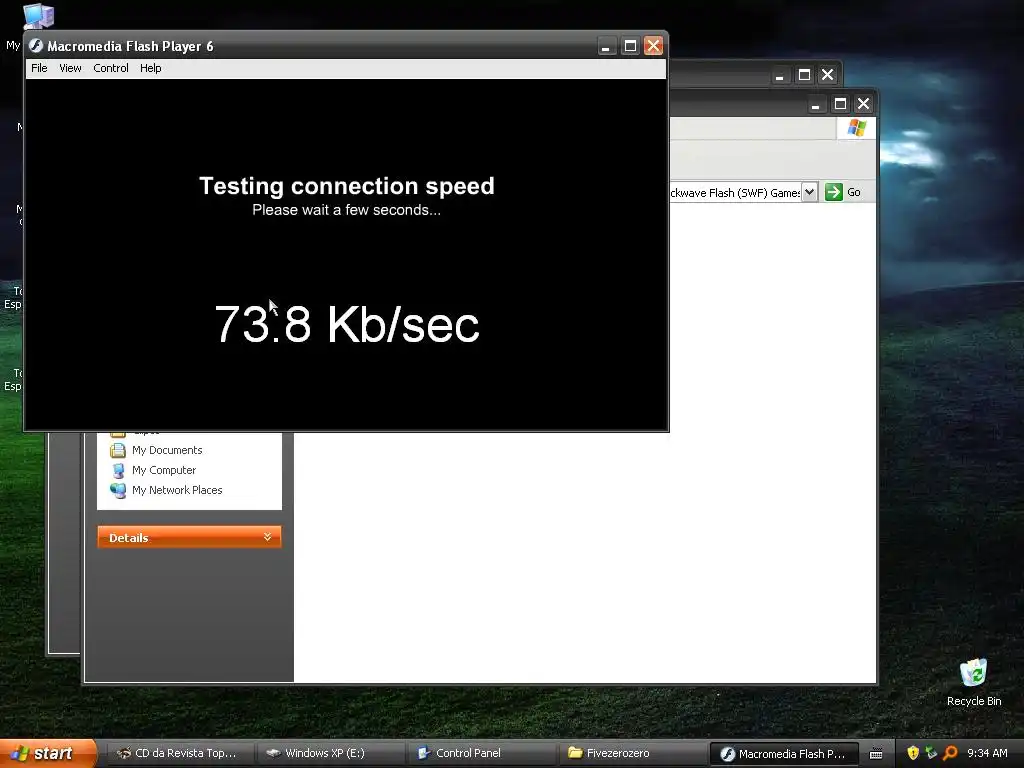Switch to Control Panel taskbar item
The image size is (1024, 768).
point(480,754)
